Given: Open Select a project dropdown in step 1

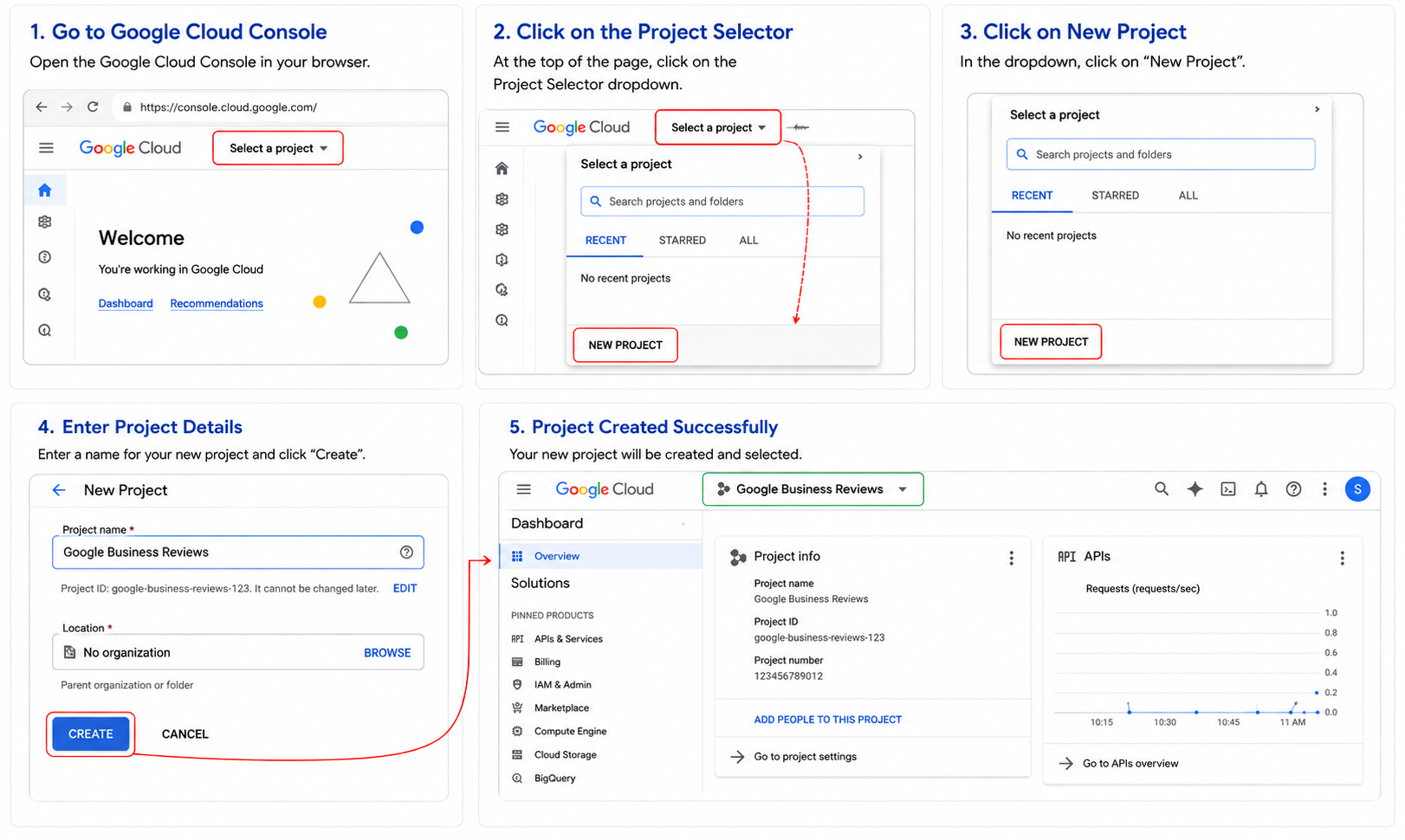Looking at the screenshot, I should point(278,148).
